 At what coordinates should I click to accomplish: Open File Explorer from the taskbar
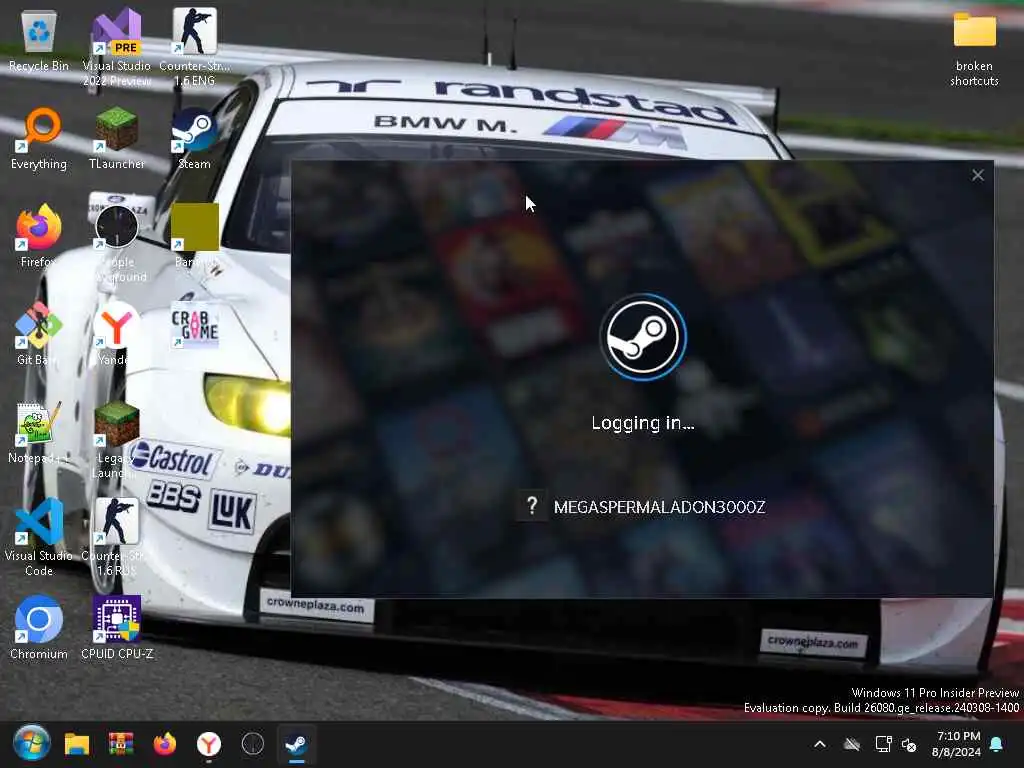77,744
